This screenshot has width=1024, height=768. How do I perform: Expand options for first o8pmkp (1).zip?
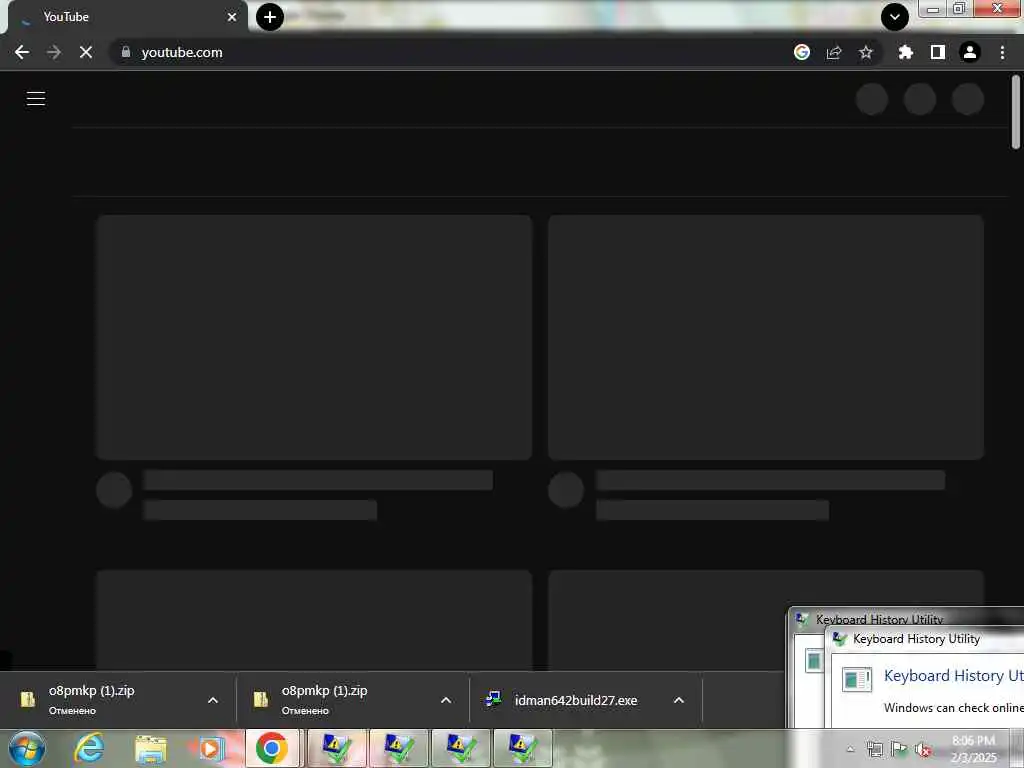point(213,700)
